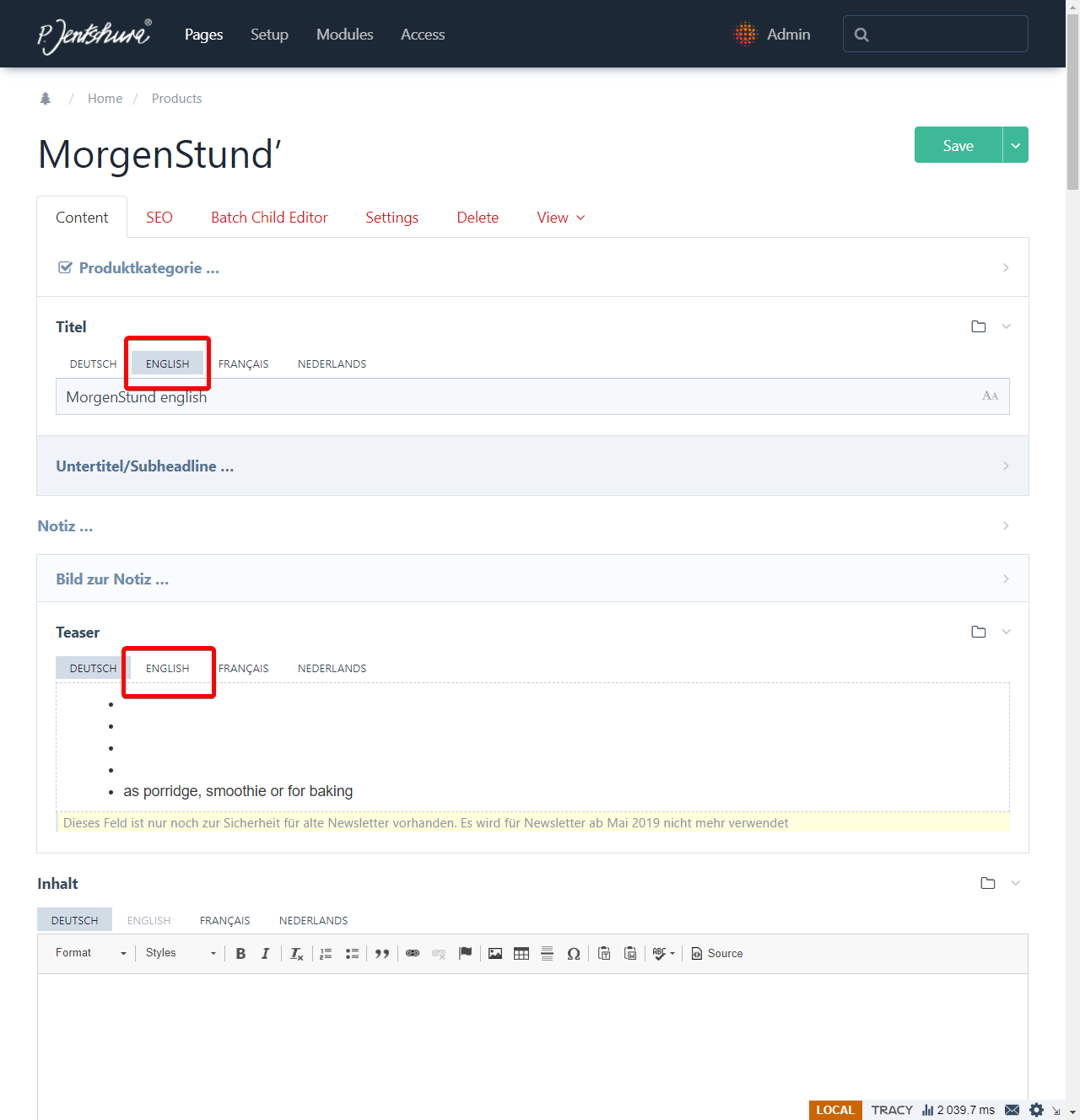Apply italic formatting in the Inhalt editor
This screenshot has height=1120, width=1080.
(x=265, y=954)
